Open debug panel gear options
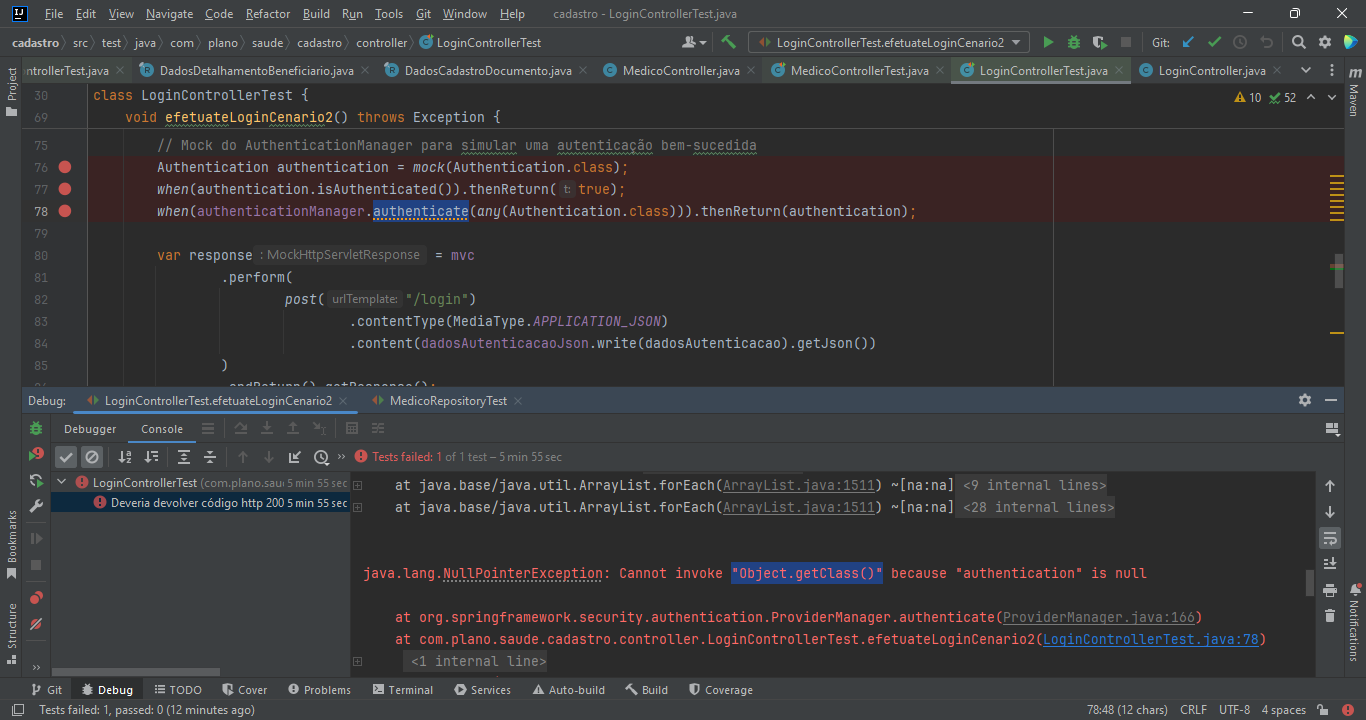Image resolution: width=1366 pixels, height=720 pixels. coord(1305,400)
